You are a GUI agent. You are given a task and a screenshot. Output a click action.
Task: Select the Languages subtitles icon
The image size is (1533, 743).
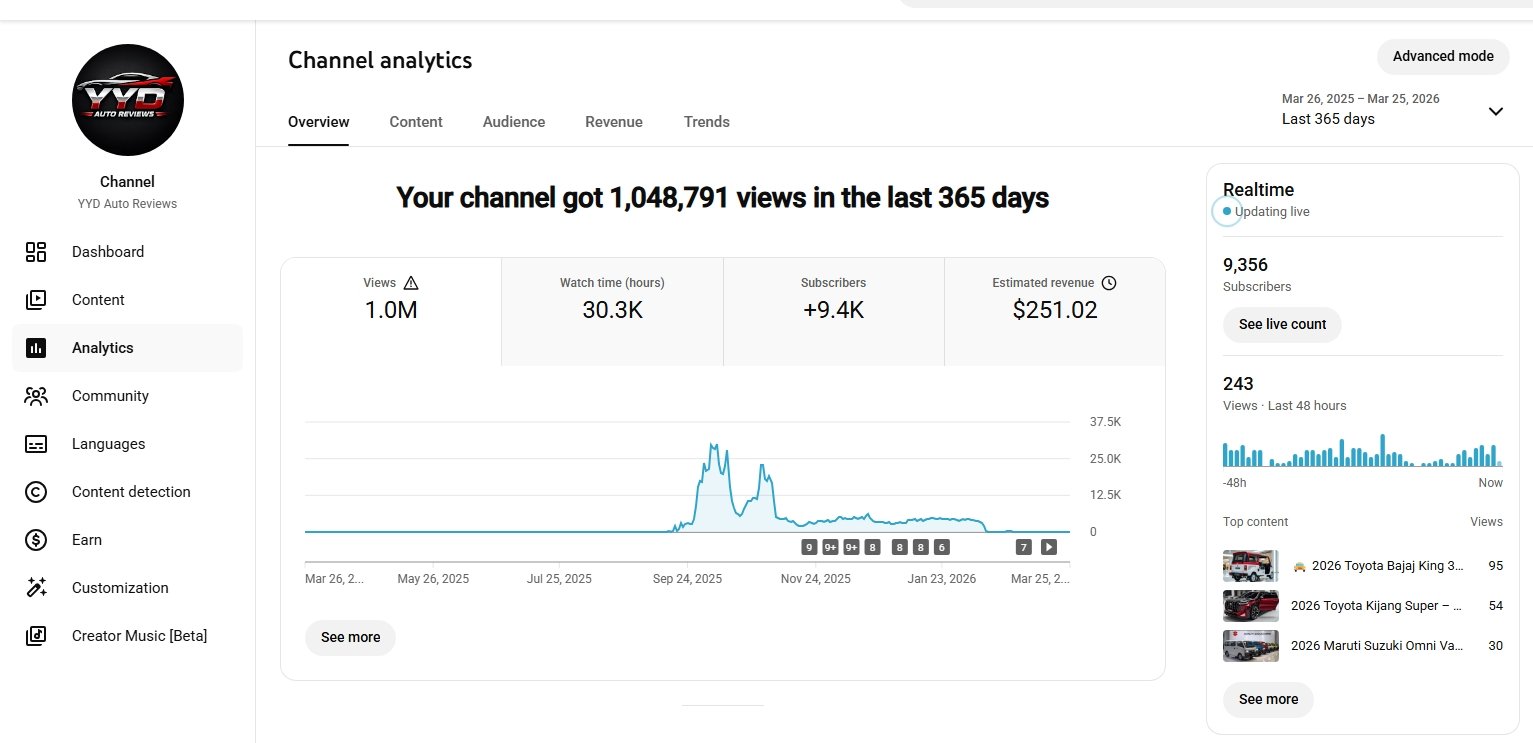(x=36, y=444)
